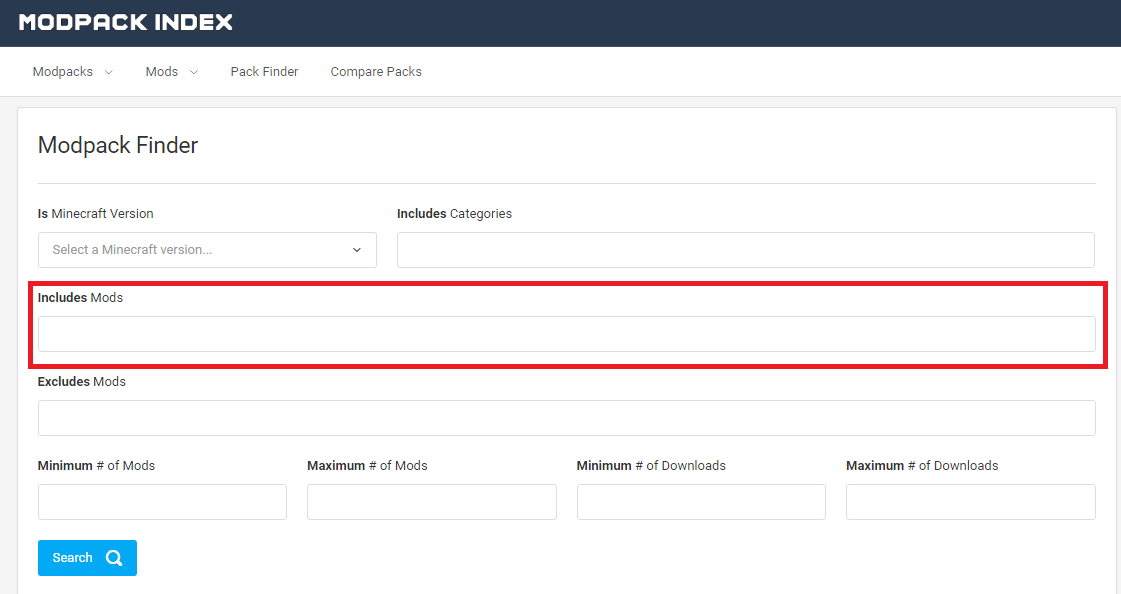Click the chevron arrow beside Mods
1121x594 pixels.
(194, 72)
